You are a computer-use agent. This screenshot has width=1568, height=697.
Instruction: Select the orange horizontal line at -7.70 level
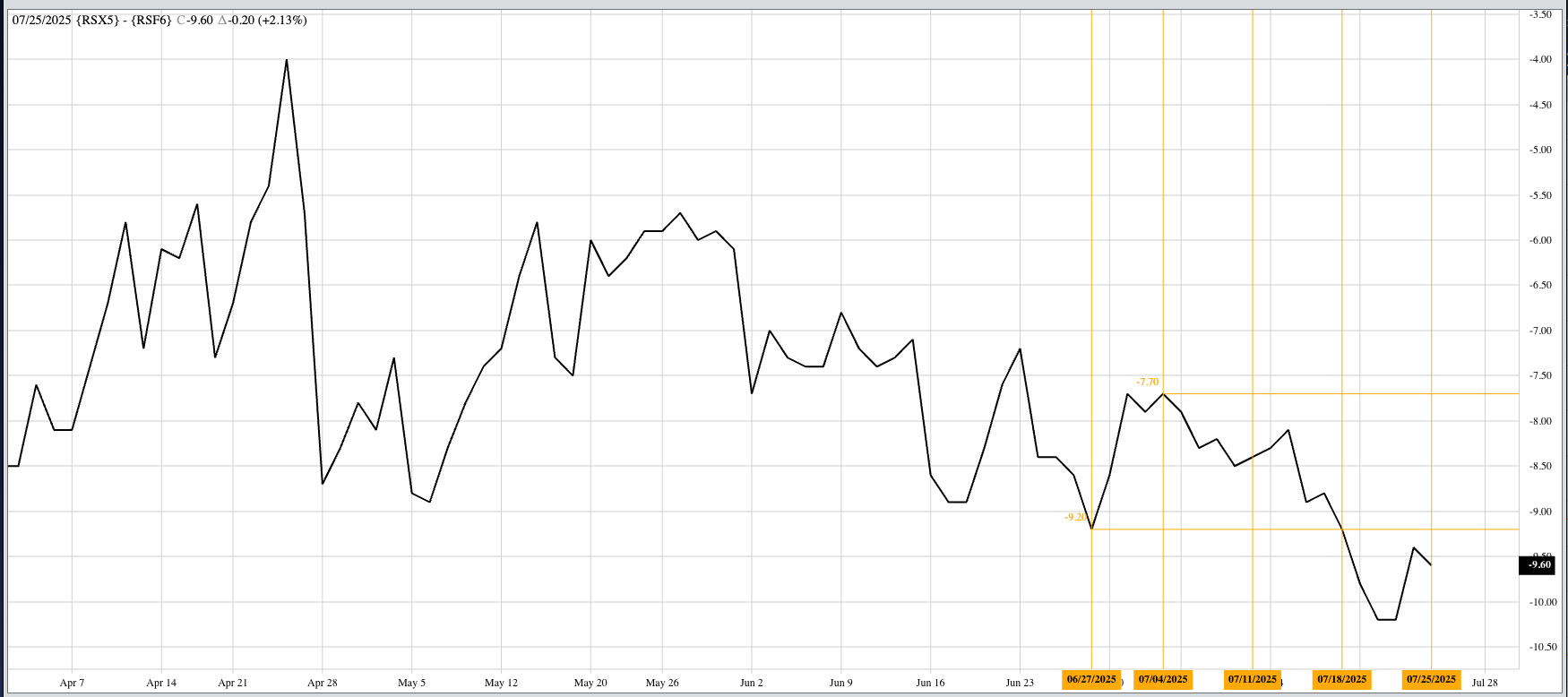(1344, 393)
